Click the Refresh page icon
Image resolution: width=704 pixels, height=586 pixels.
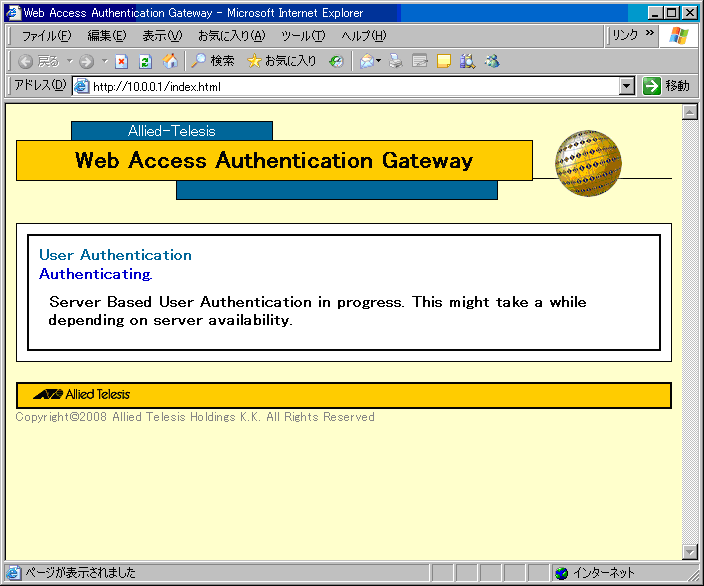[145, 61]
